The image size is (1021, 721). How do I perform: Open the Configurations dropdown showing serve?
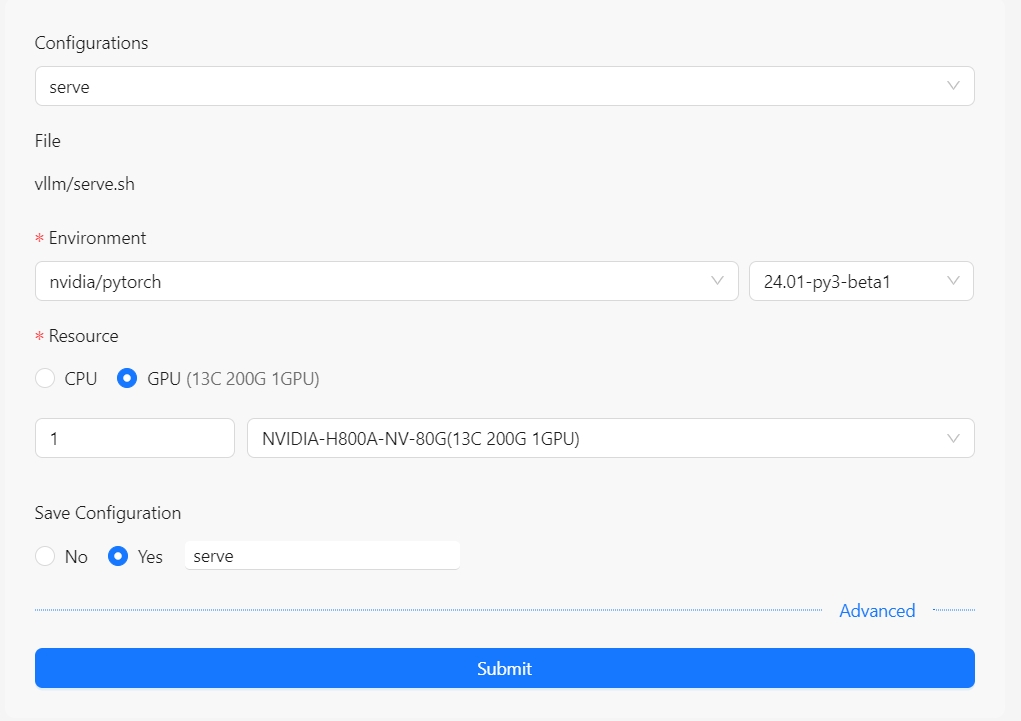coord(490,87)
